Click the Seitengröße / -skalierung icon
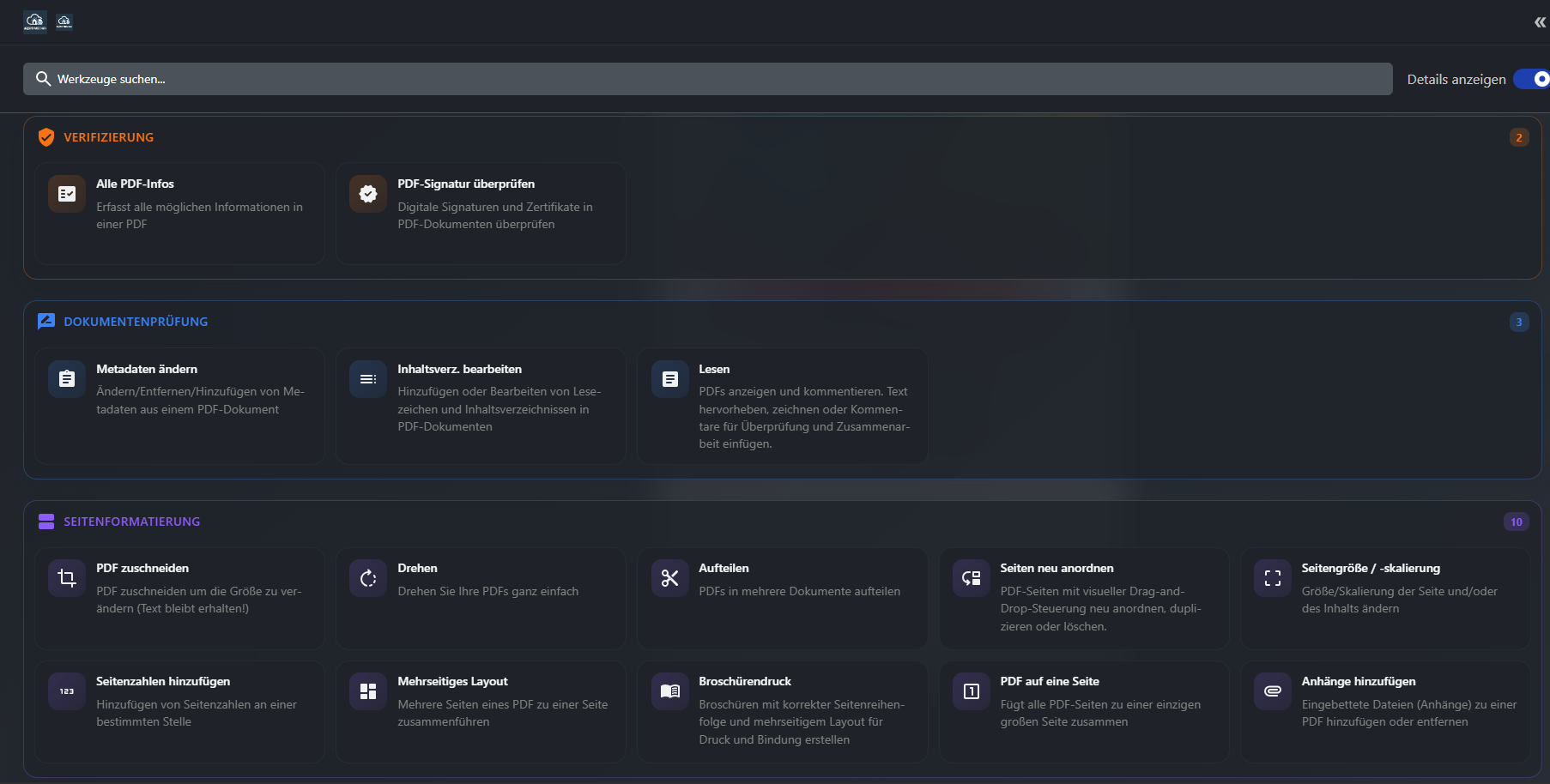 tap(1272, 578)
